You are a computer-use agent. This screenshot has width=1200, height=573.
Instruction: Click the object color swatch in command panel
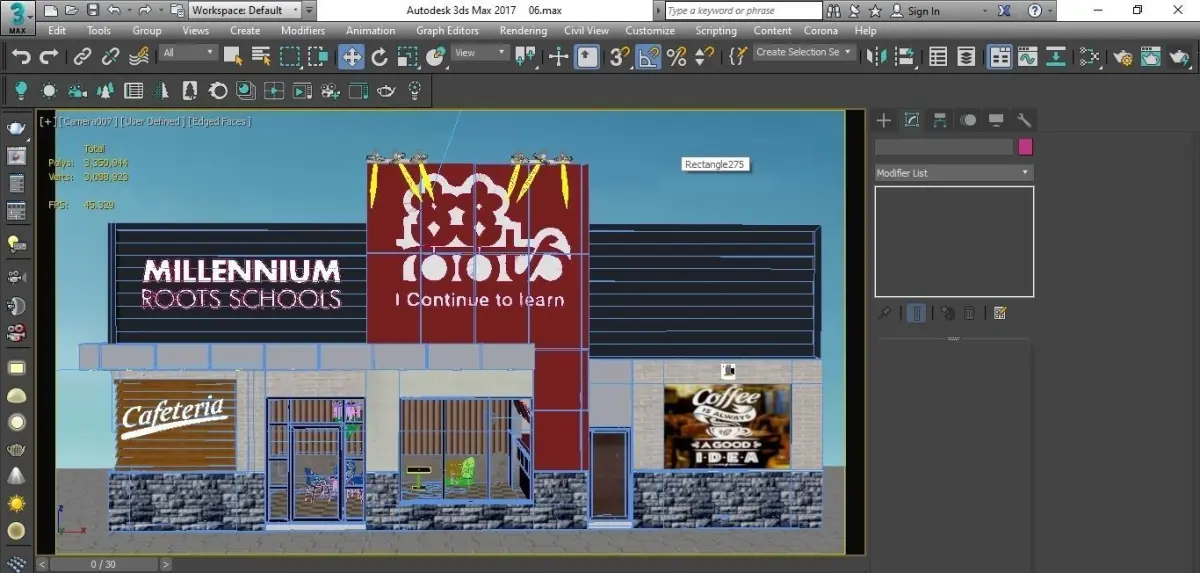(1025, 147)
